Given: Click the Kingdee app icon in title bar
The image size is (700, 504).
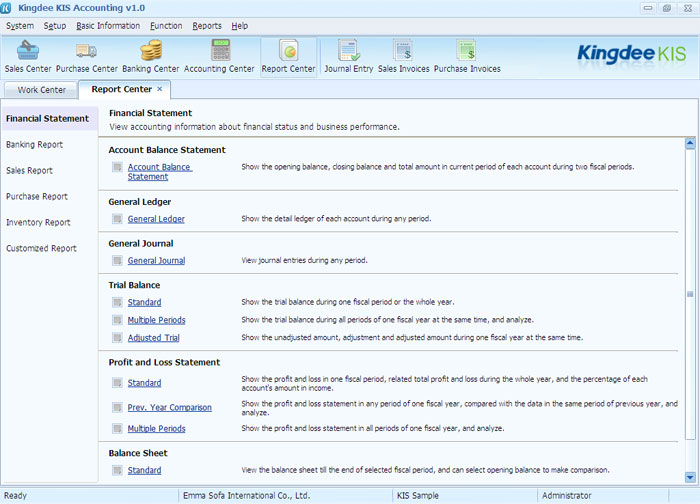Looking at the screenshot, I should [x=6, y=8].
